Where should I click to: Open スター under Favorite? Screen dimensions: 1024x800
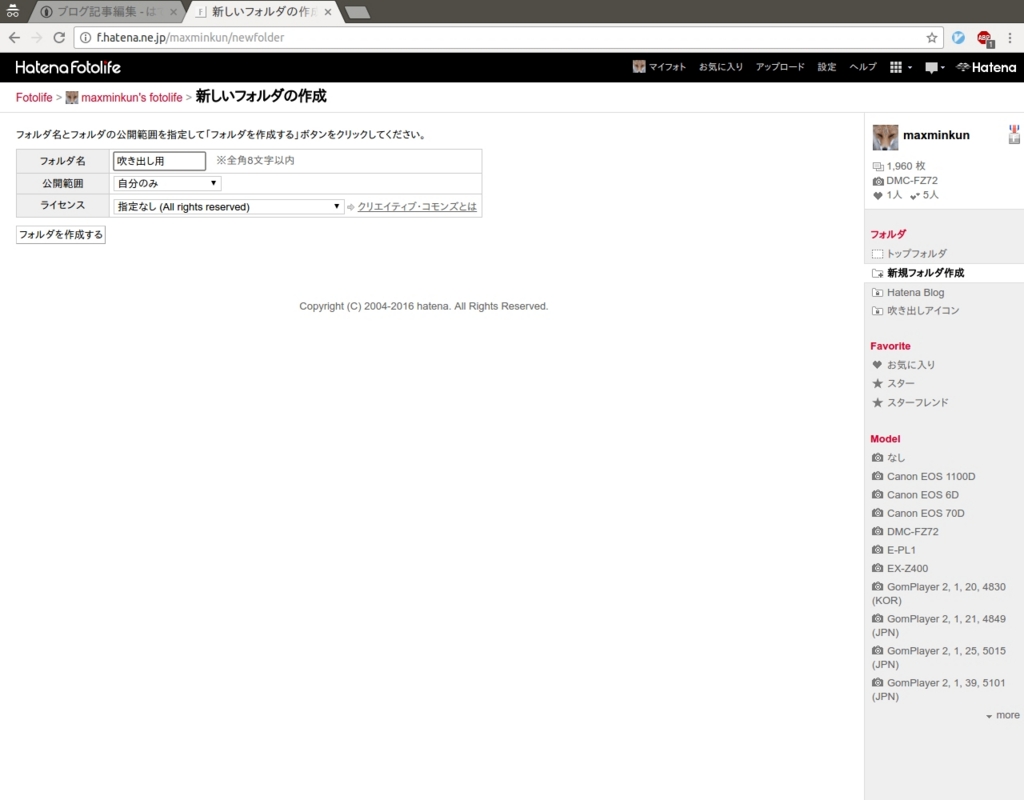pos(900,383)
